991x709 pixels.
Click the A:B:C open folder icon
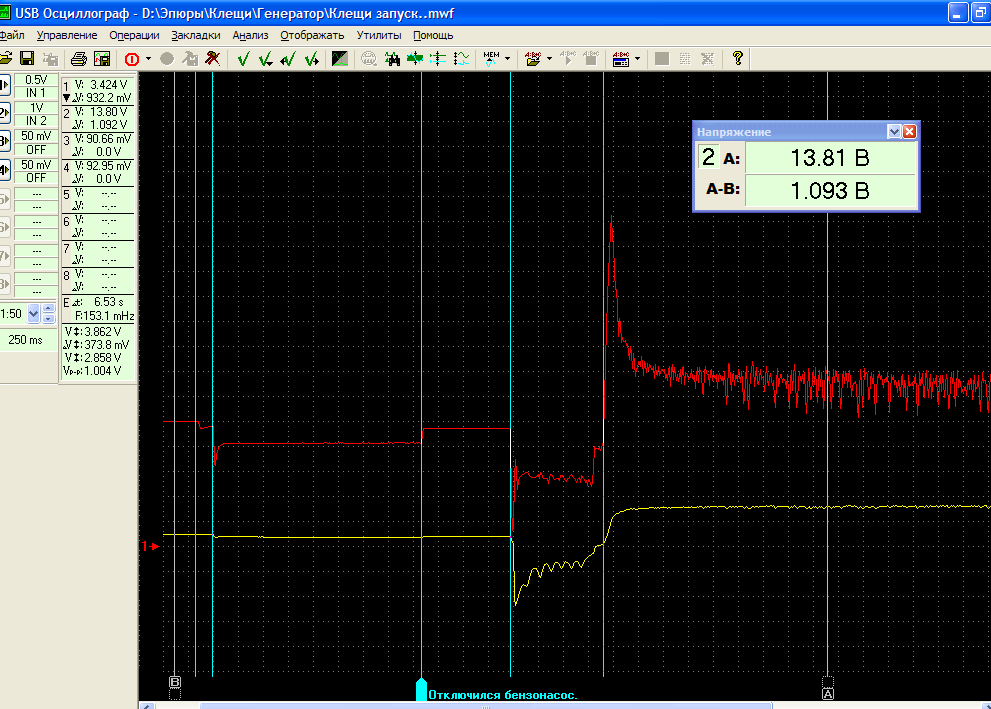pos(533,59)
